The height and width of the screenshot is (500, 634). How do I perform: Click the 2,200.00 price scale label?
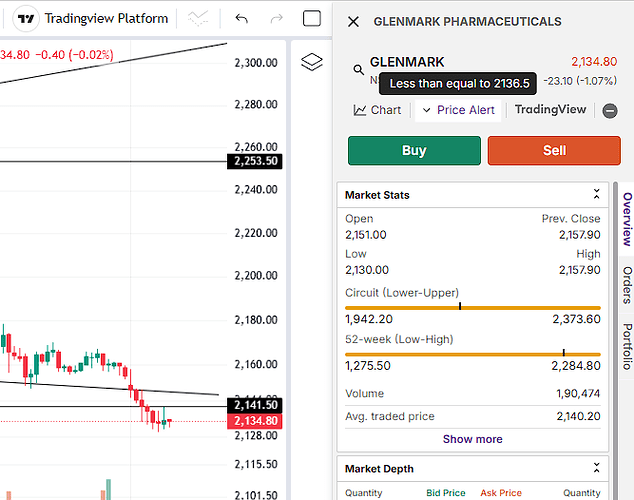(256, 276)
